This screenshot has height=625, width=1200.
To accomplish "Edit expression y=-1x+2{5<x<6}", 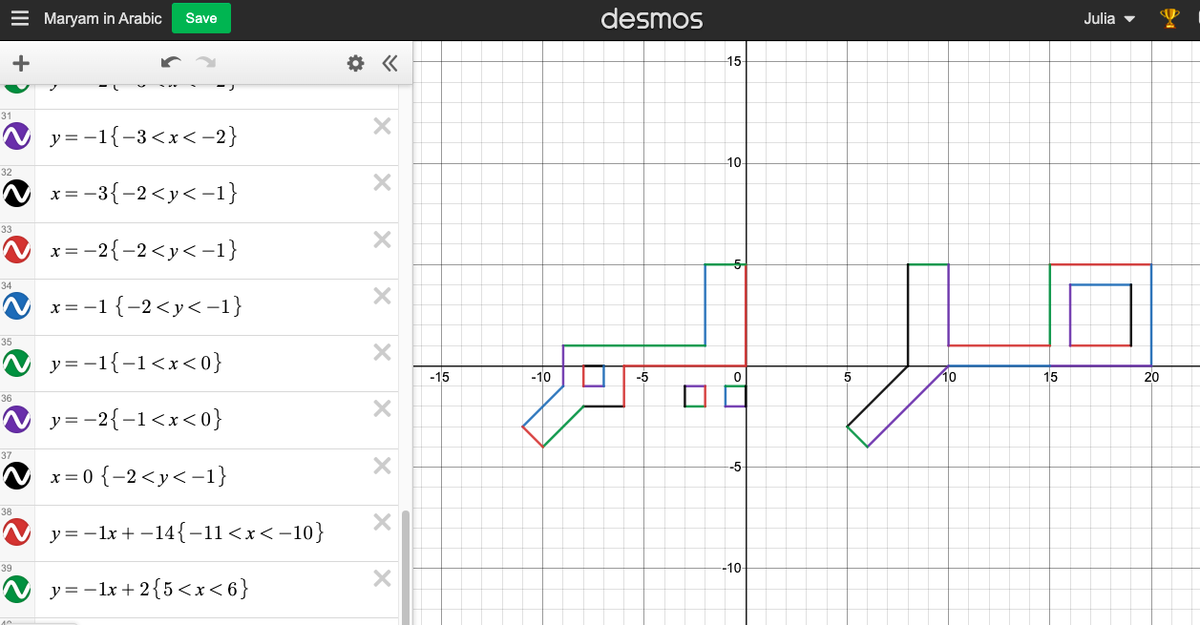I will pos(148,589).
